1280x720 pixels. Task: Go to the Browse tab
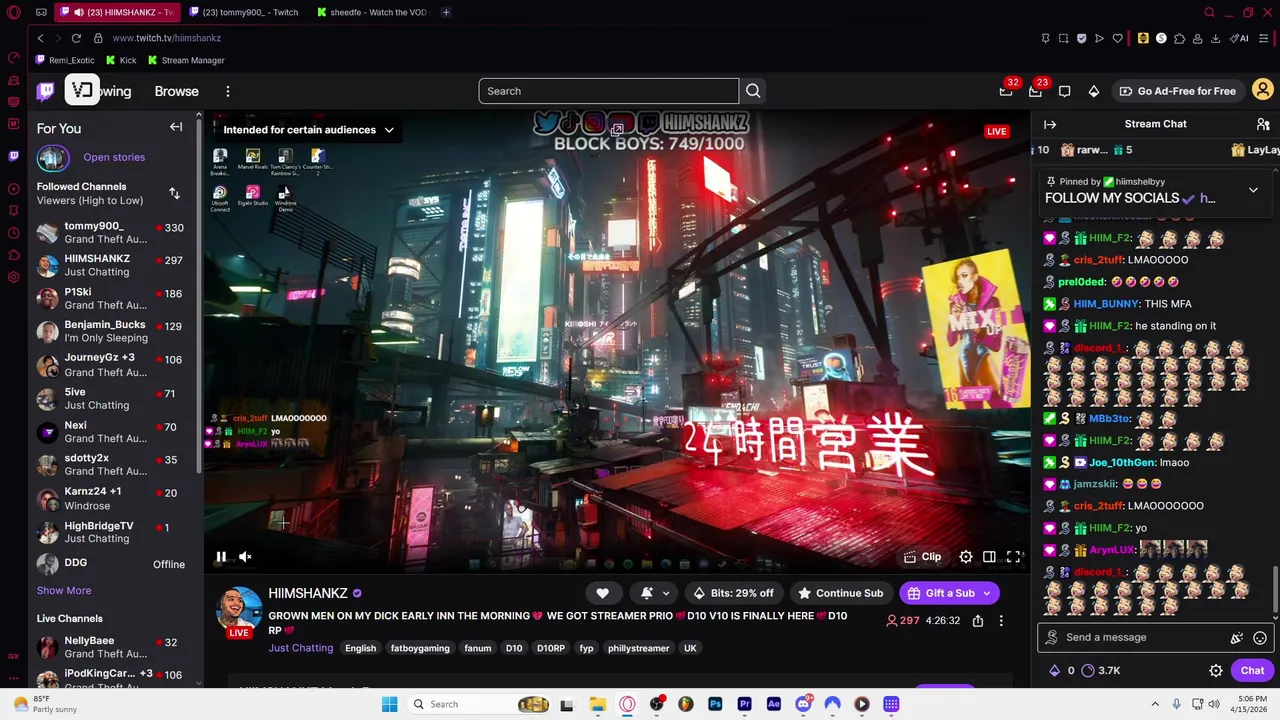[x=176, y=91]
